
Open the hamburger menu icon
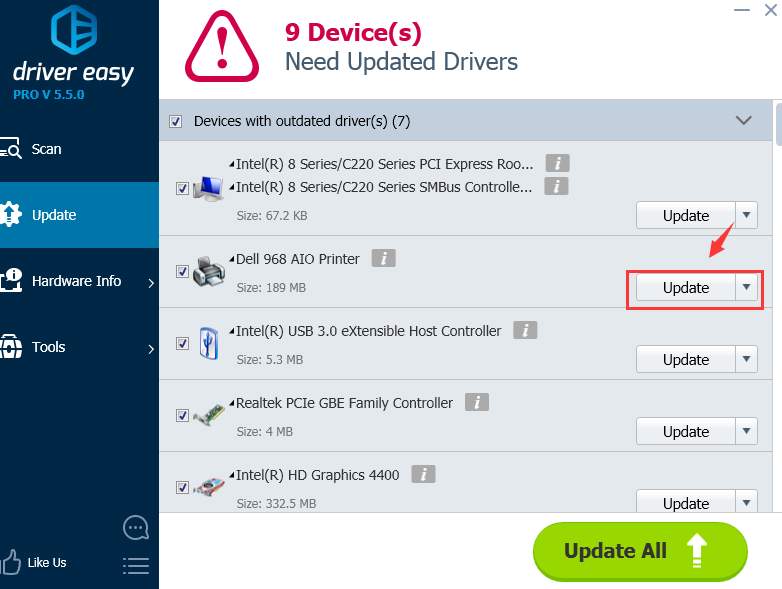[x=136, y=566]
